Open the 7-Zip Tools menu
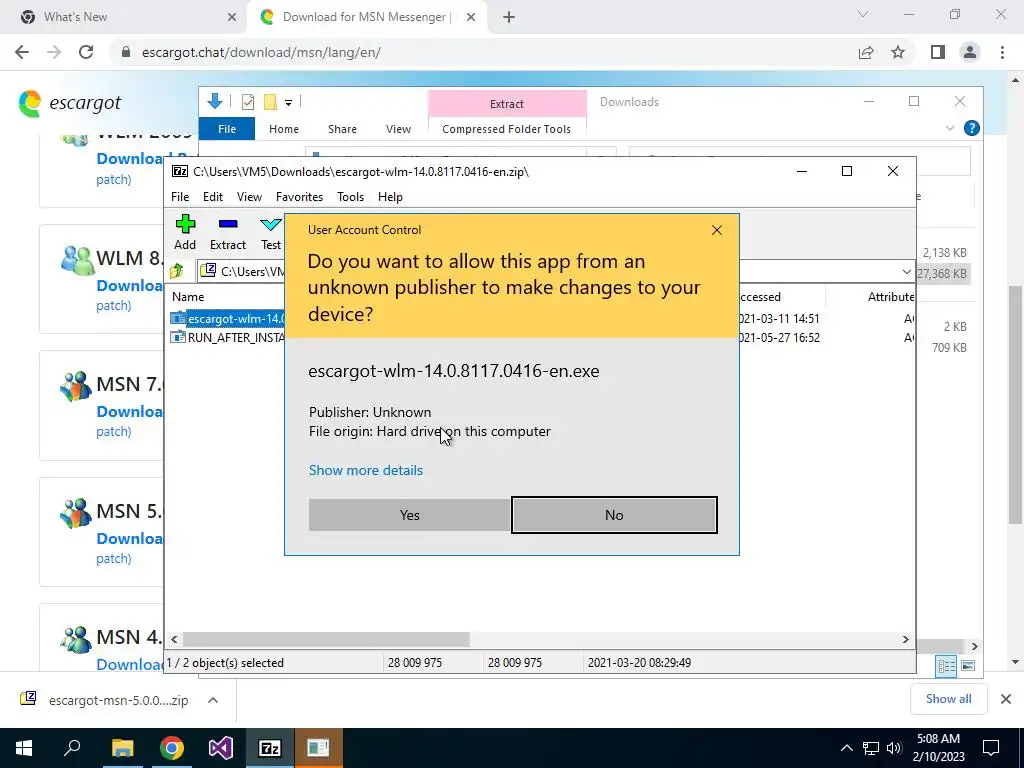 350,197
